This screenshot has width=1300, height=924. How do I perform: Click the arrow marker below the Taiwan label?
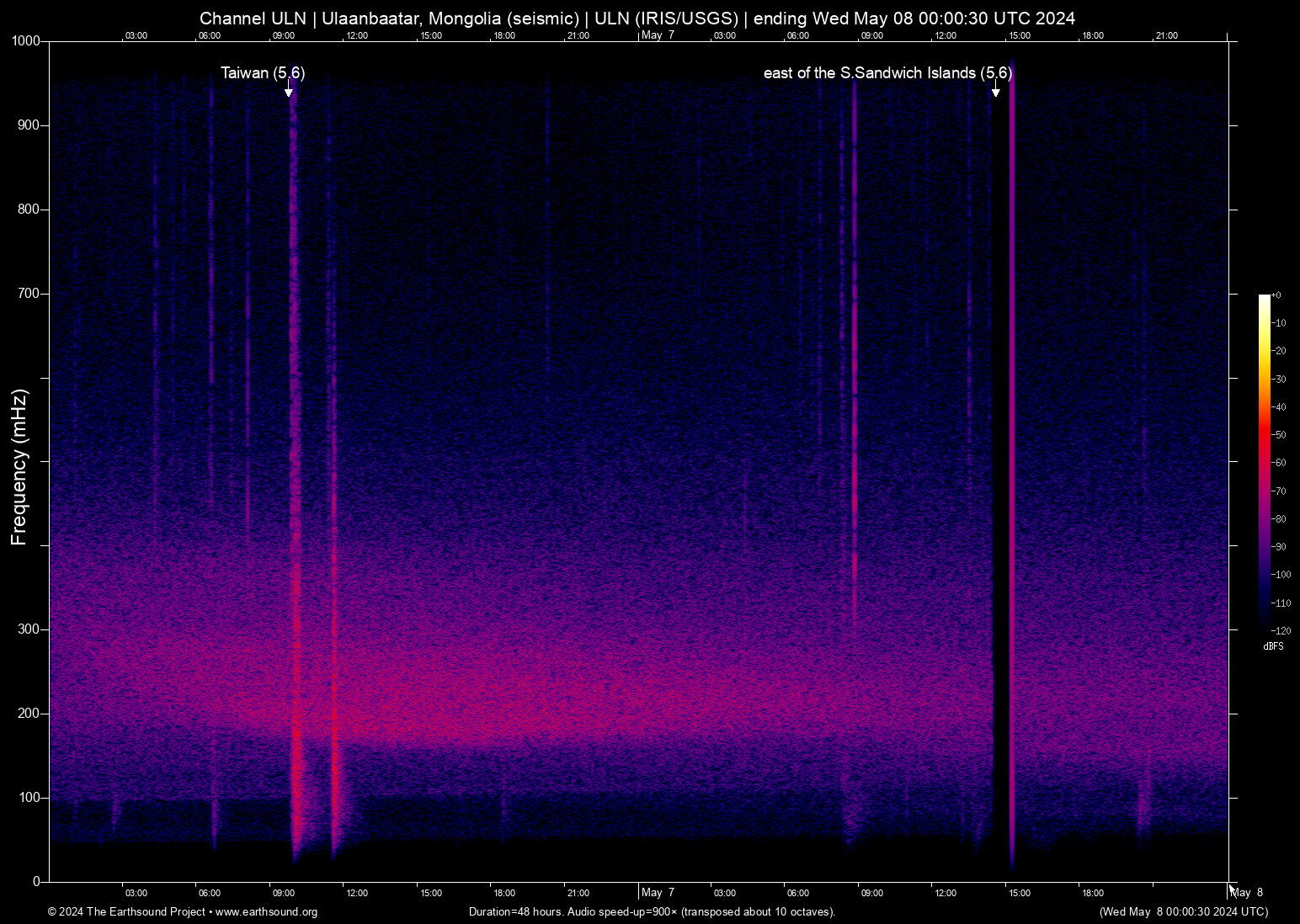coord(289,89)
